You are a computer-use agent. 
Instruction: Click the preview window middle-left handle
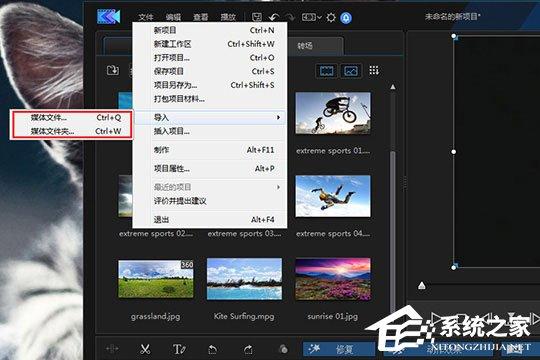pos(454,152)
